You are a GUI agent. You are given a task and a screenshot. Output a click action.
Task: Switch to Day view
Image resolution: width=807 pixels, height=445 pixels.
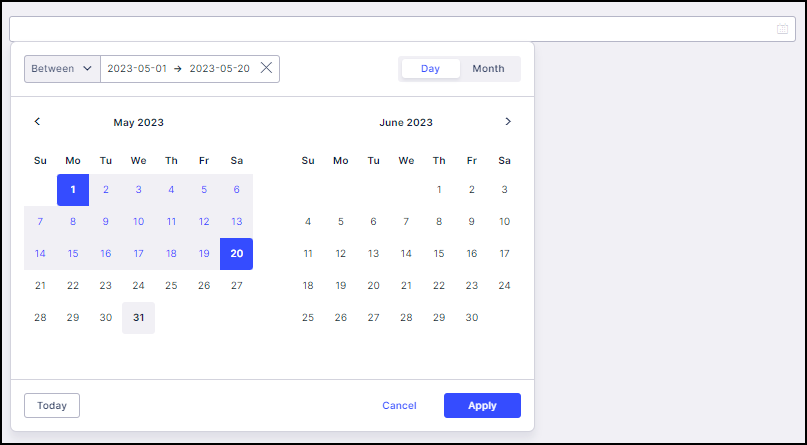[430, 68]
